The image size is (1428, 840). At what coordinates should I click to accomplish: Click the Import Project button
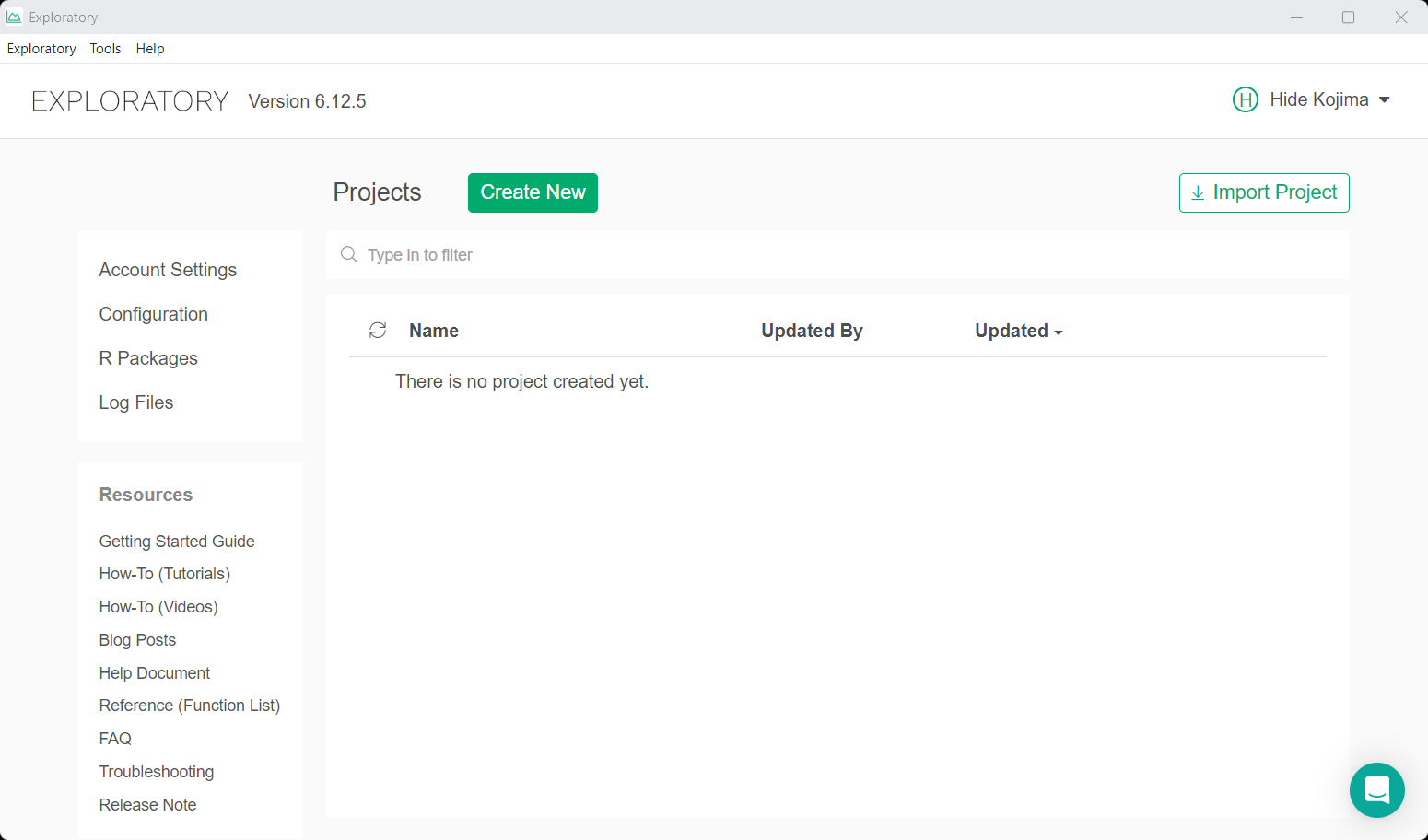coord(1263,192)
